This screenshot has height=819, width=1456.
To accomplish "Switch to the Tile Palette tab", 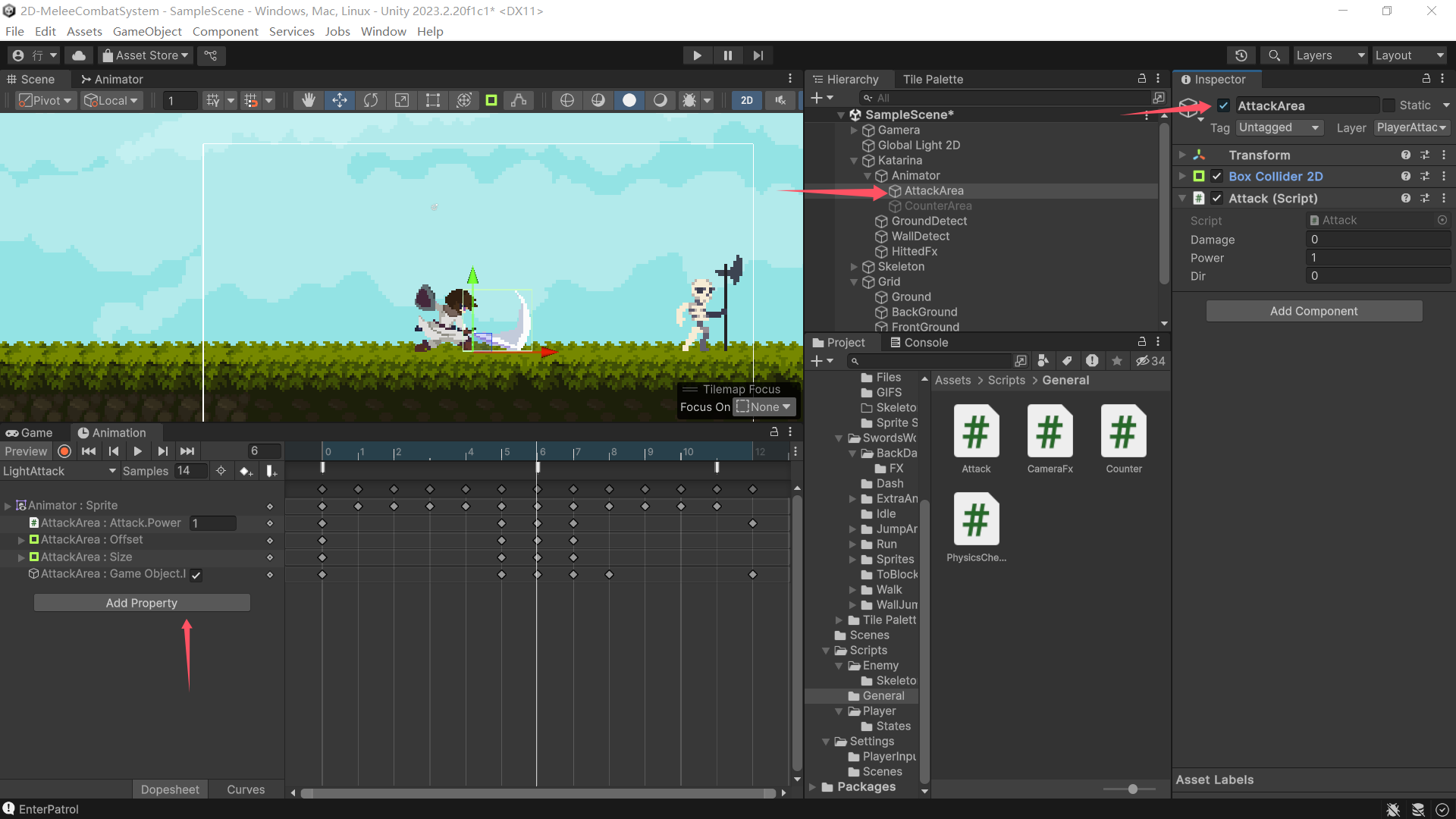I will coord(933,79).
